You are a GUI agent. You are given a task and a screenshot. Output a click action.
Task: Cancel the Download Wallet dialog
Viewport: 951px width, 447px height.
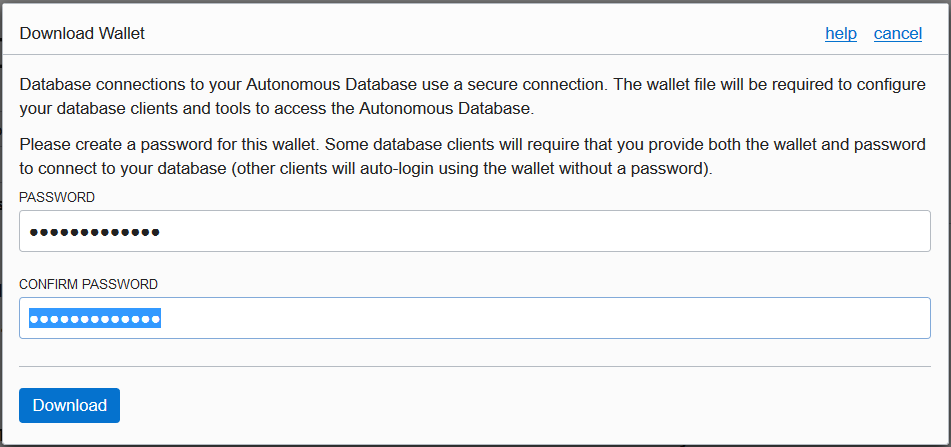(897, 33)
